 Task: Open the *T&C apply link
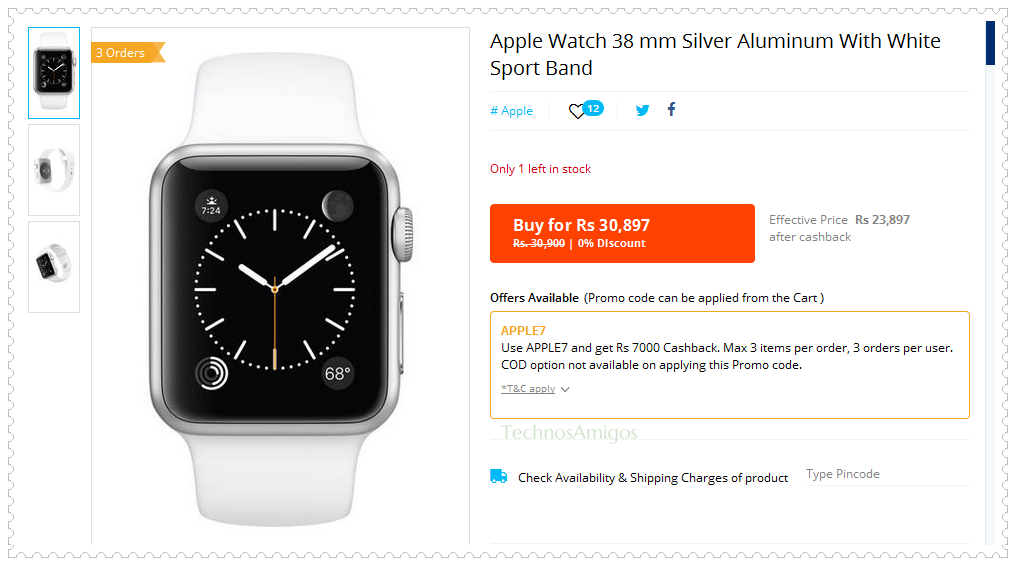point(528,389)
